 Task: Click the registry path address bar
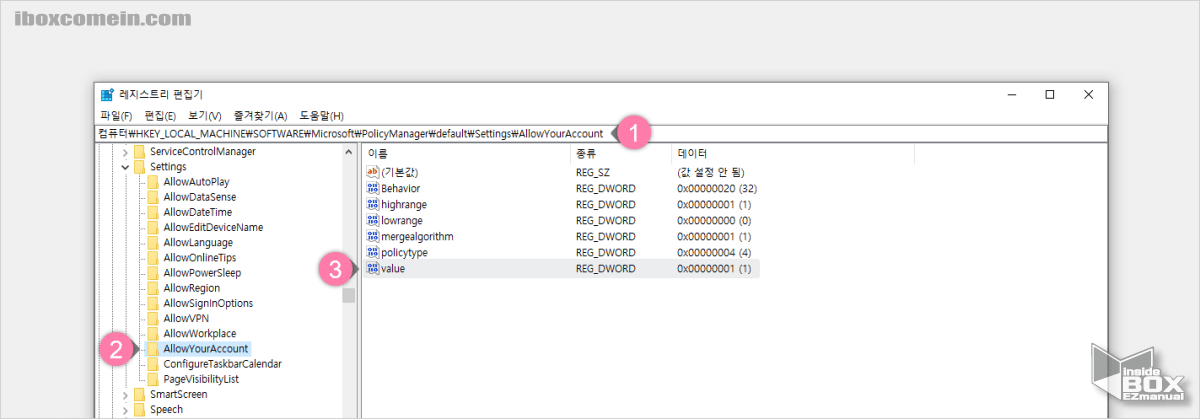pos(601,133)
